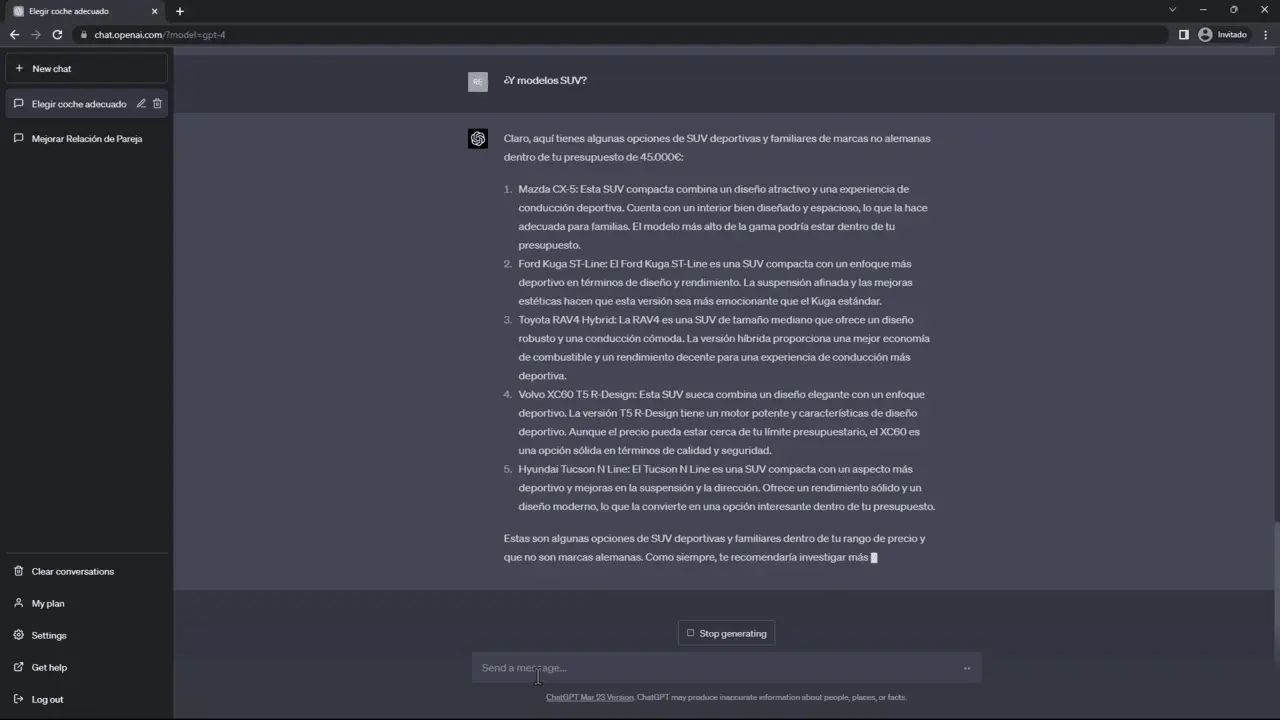Image resolution: width=1280 pixels, height=720 pixels.
Task: Open My plan from the sidebar
Action: click(86, 604)
